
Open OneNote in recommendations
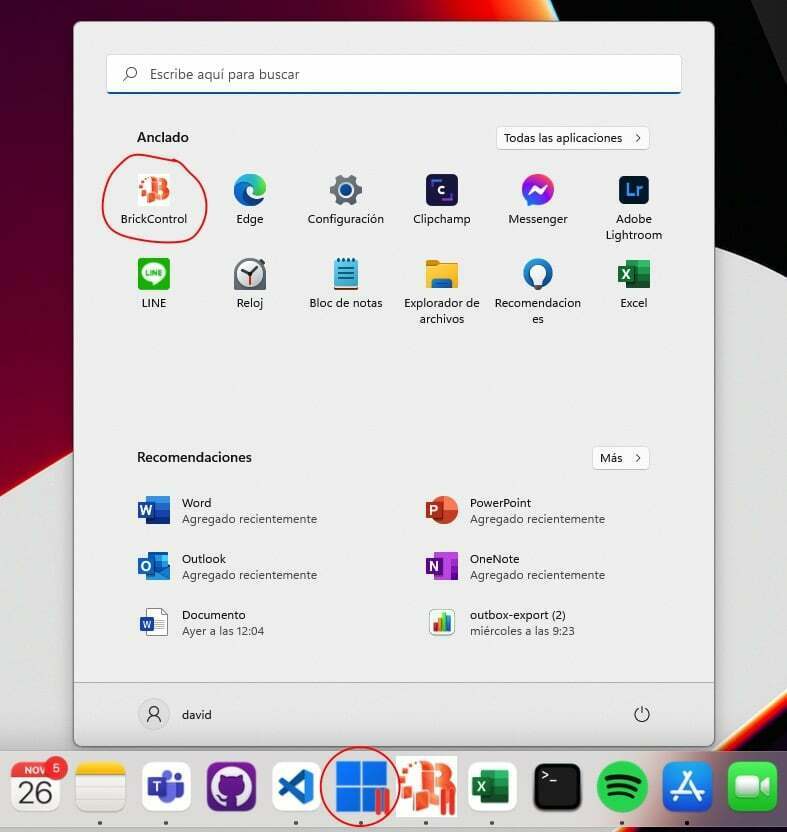(x=515, y=567)
